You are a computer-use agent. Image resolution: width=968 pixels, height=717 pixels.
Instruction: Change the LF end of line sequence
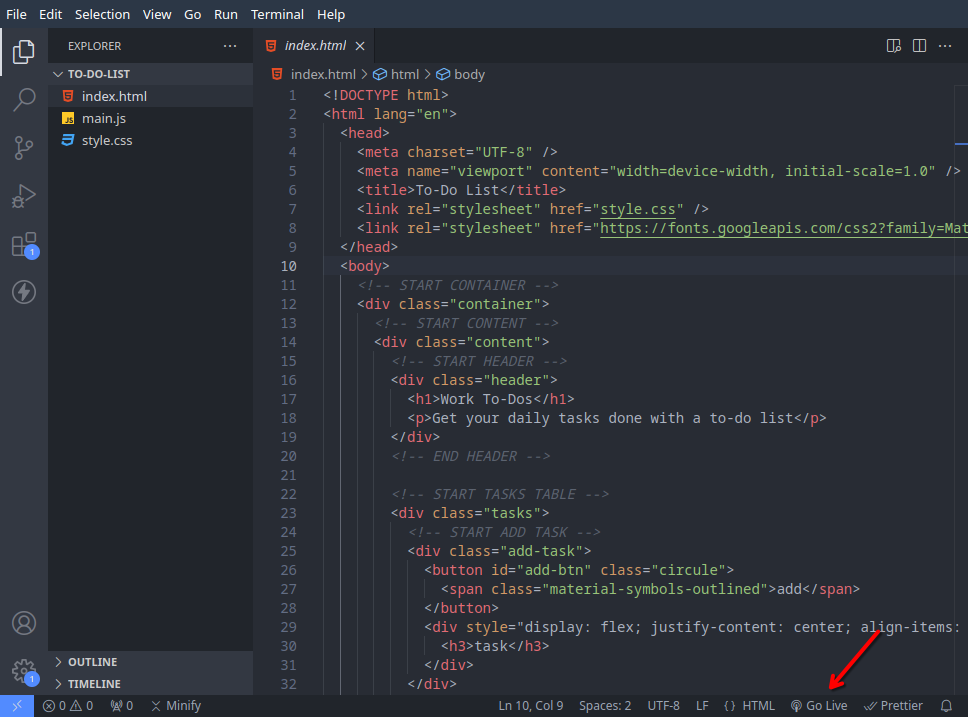coord(702,705)
